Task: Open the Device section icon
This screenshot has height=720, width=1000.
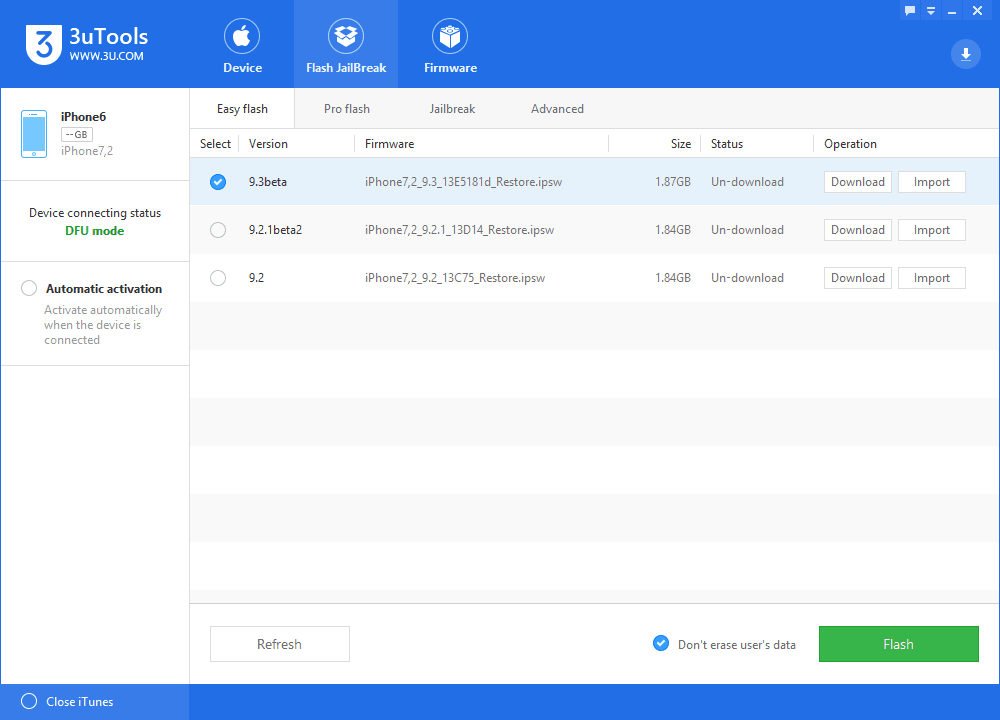Action: pos(242,36)
